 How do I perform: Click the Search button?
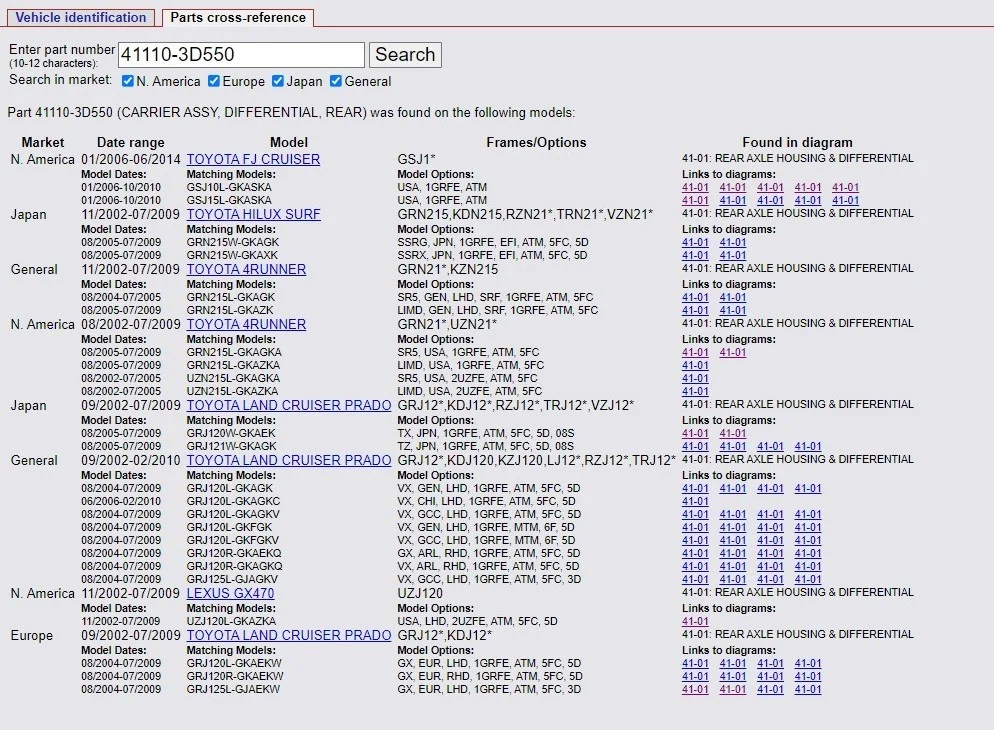click(405, 54)
